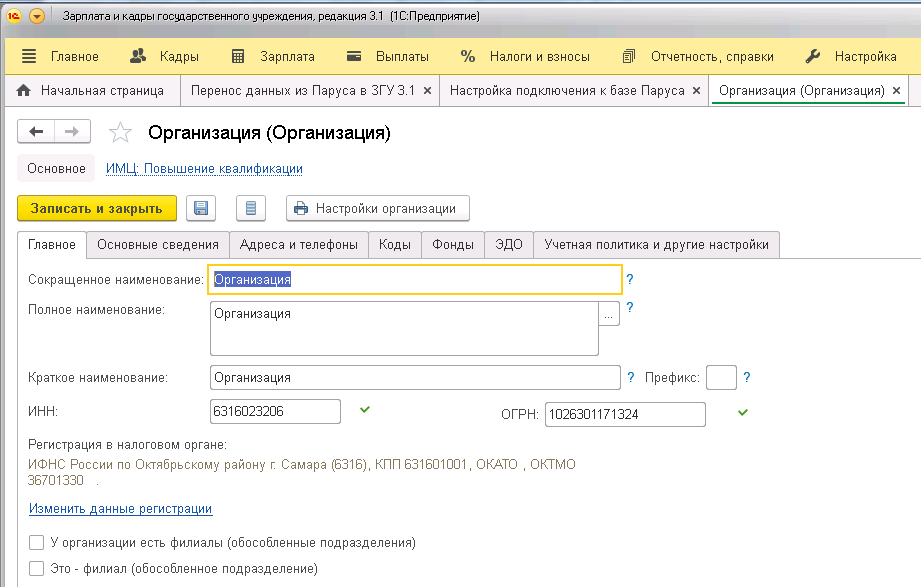Click the back navigation arrow

pos(37,132)
